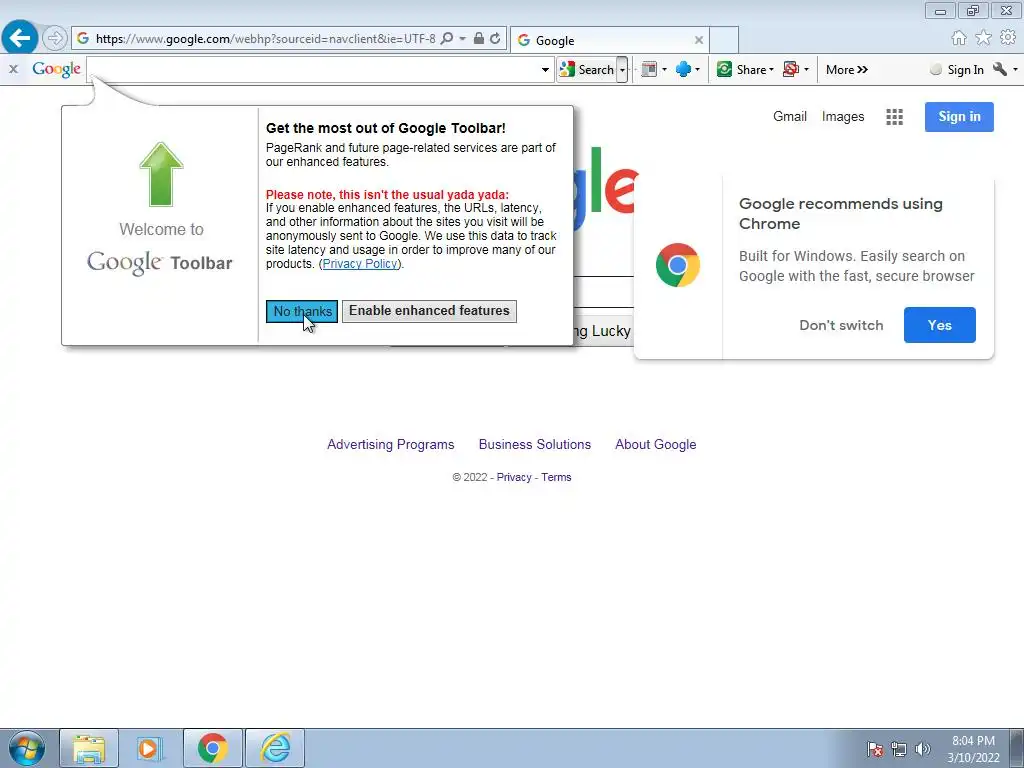Click the page URL text in address bar
This screenshot has width=1024, height=768.
point(265,39)
